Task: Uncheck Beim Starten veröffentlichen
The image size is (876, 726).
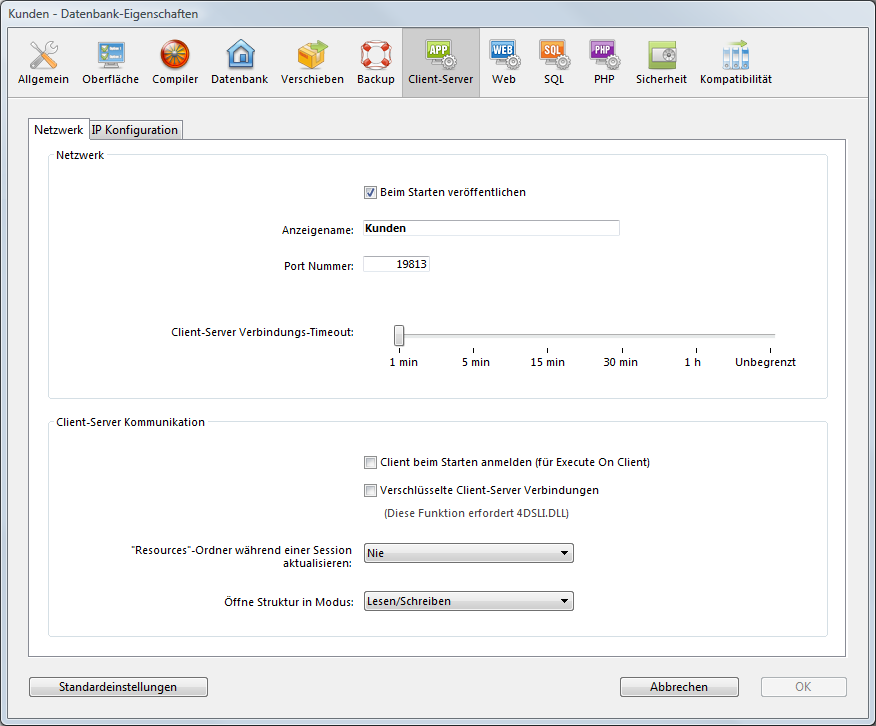Action: coord(370,192)
